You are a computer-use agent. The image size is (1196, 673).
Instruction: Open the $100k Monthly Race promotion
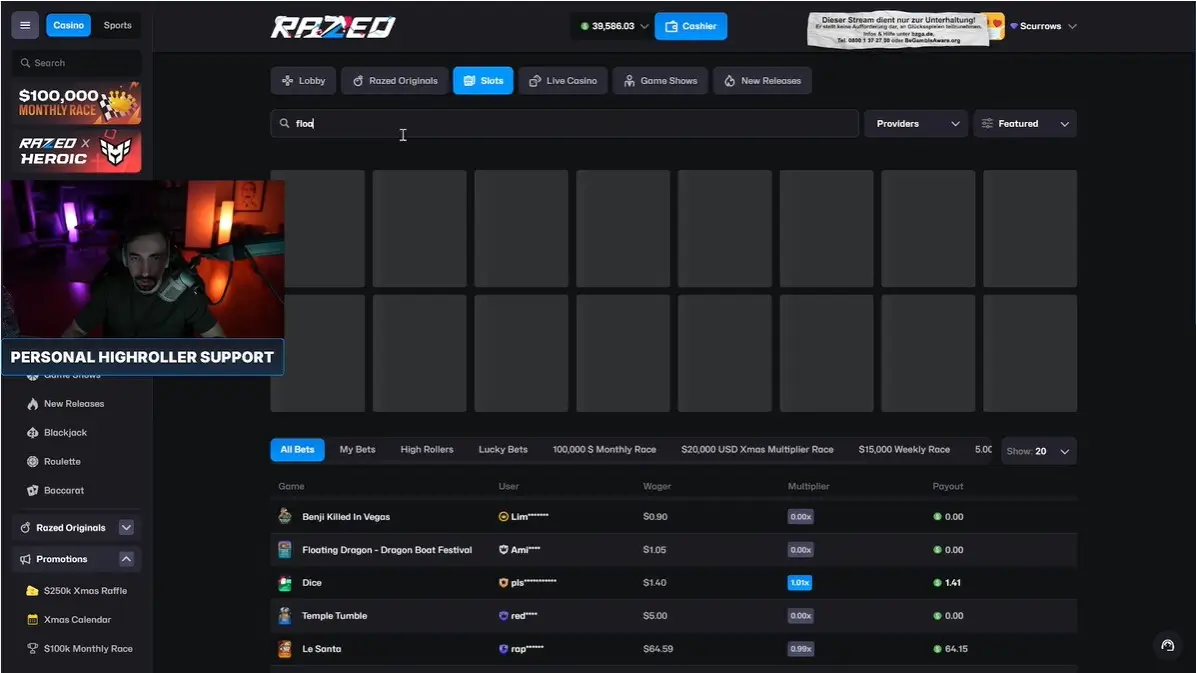[88, 649]
